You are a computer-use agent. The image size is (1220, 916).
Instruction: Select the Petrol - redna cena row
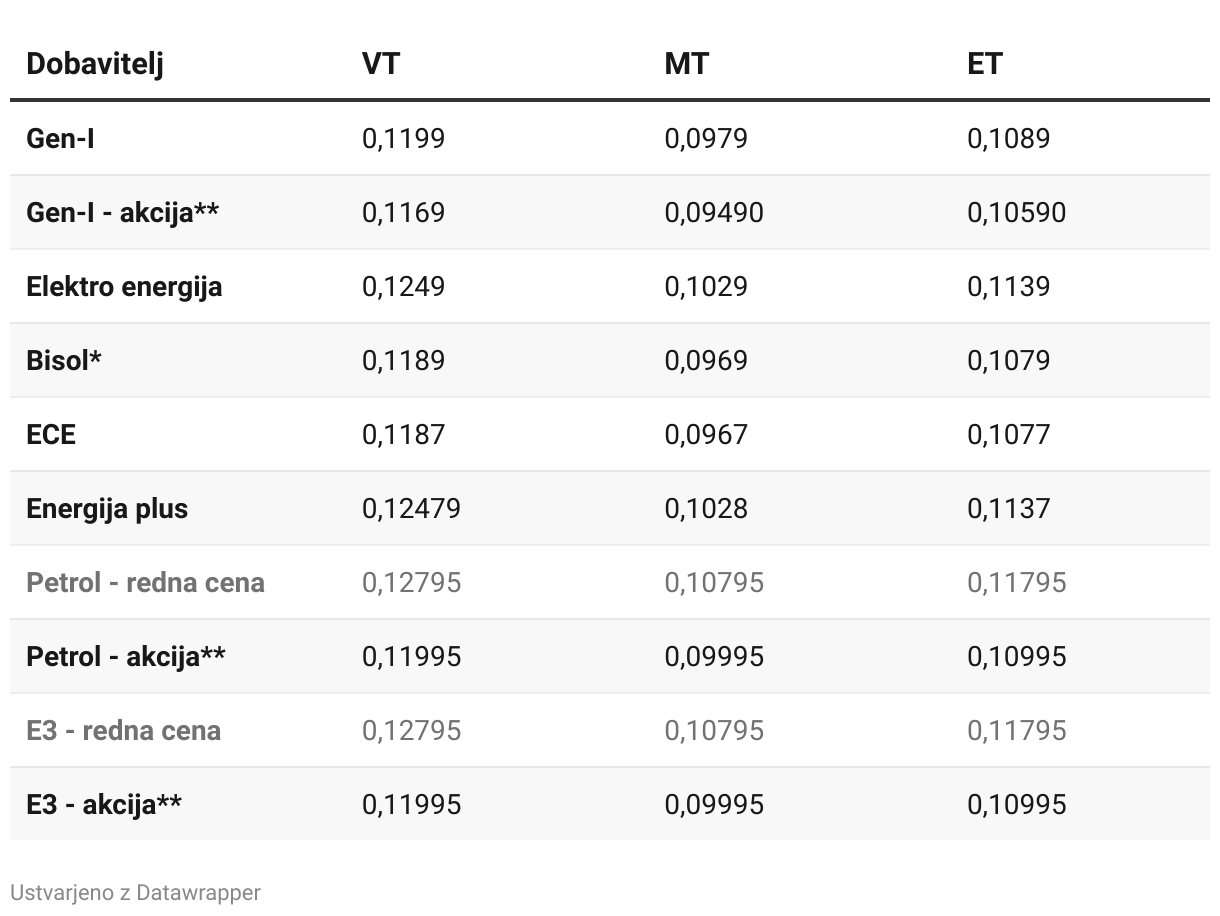(145, 582)
